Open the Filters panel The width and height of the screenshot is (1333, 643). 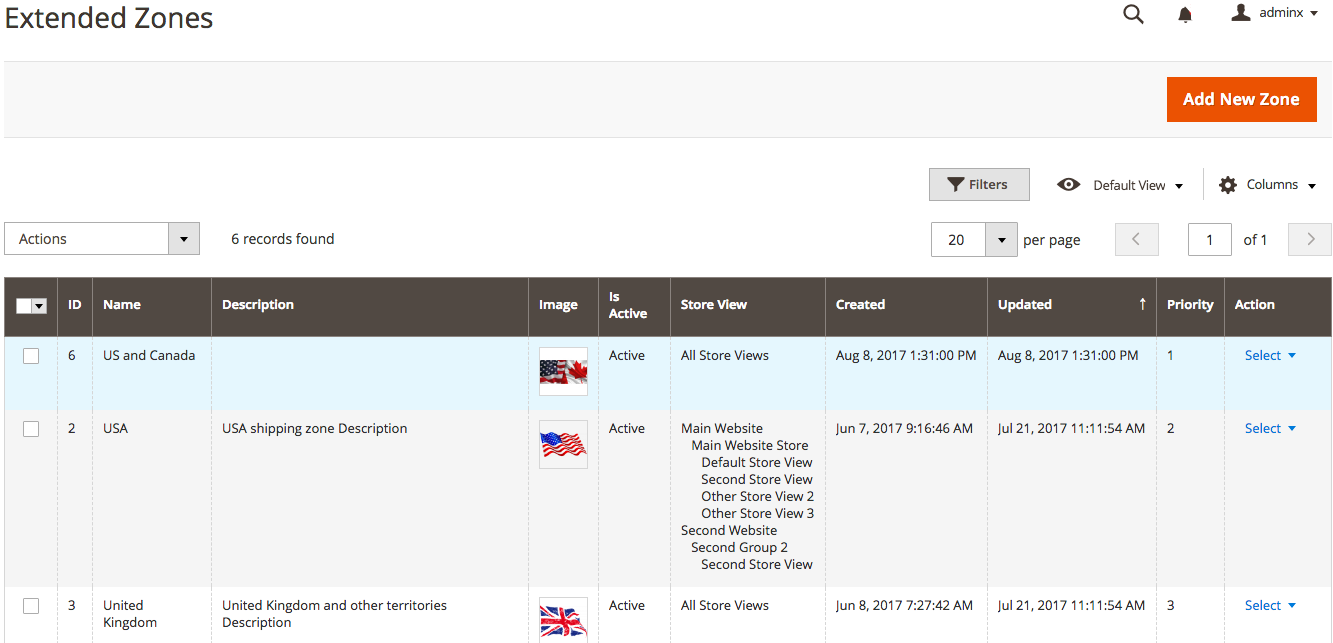tap(979, 184)
